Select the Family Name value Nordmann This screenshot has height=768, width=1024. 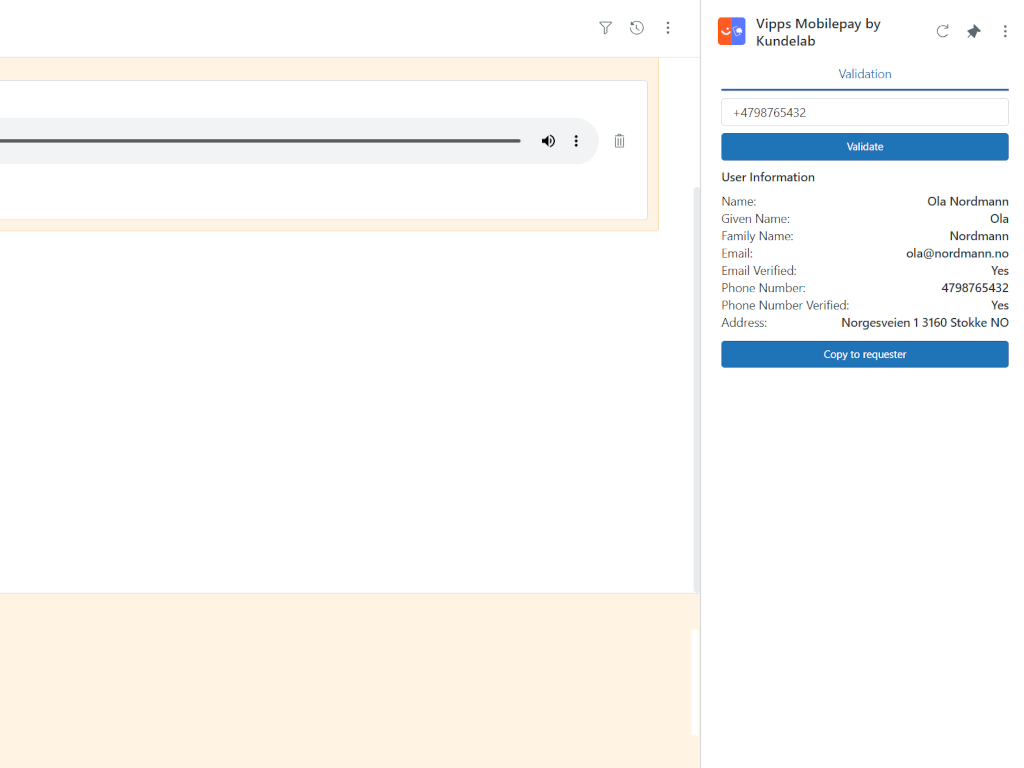point(979,236)
